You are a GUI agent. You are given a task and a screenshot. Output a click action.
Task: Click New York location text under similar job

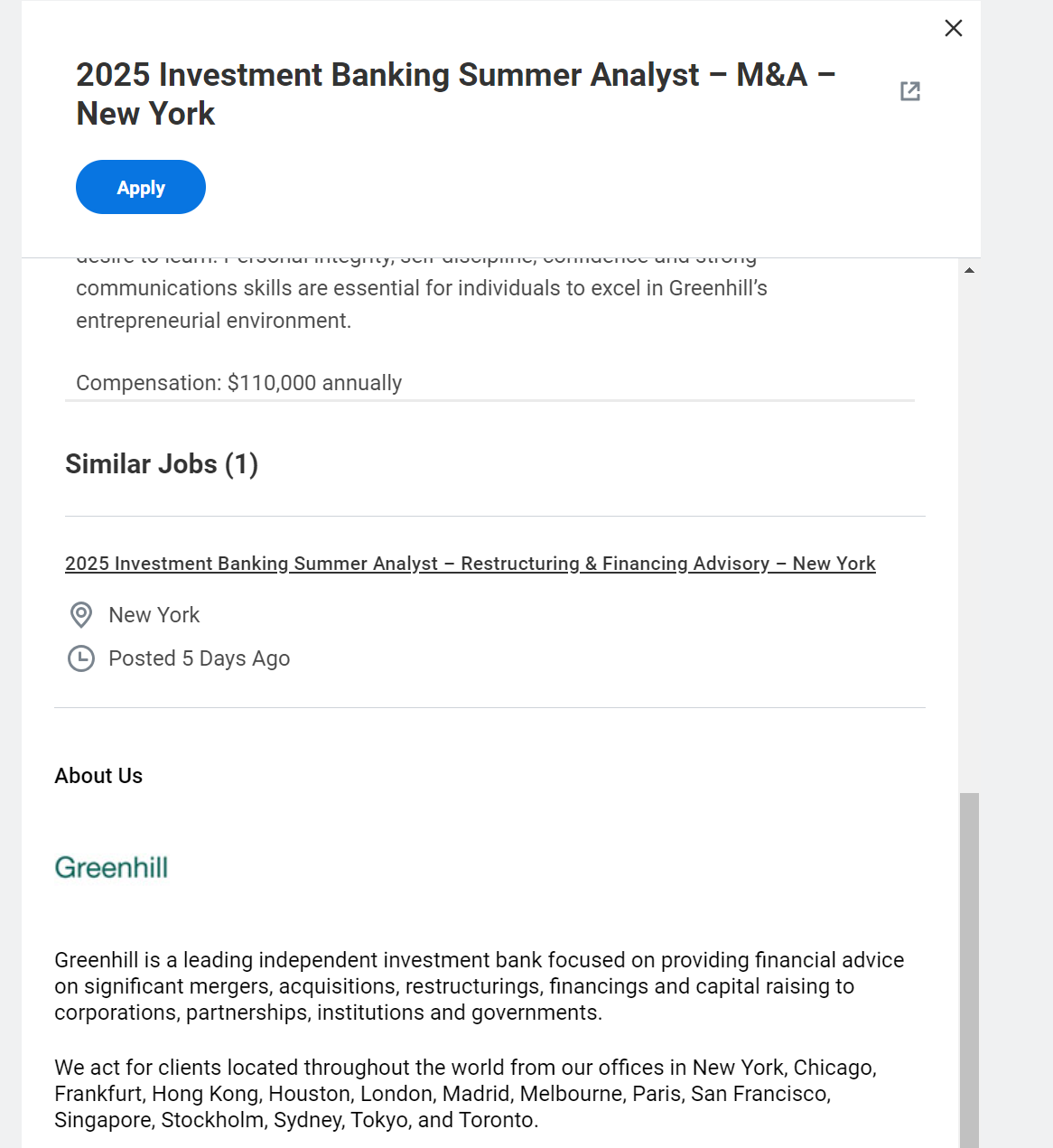click(x=154, y=615)
